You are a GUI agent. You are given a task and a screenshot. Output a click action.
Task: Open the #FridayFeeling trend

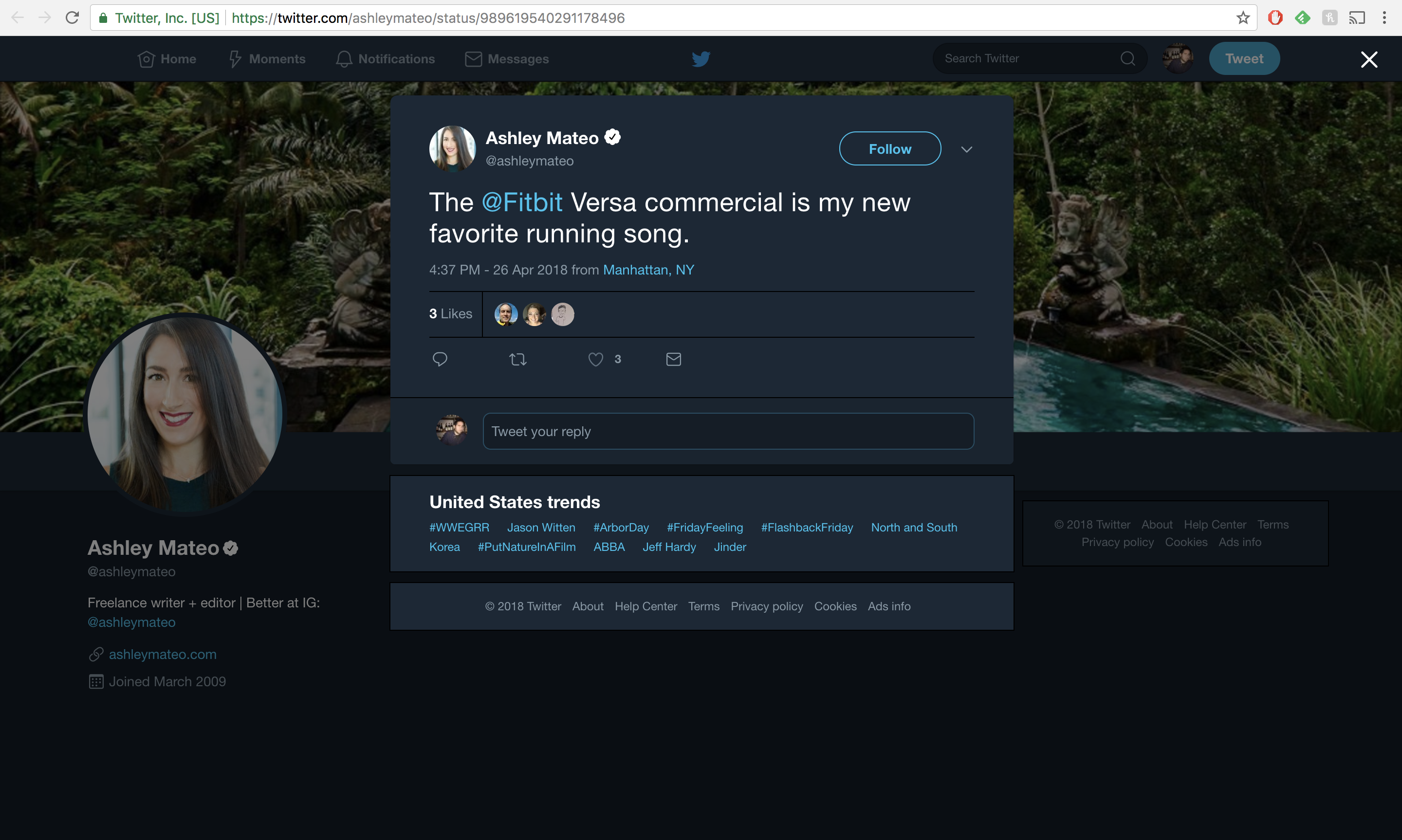[705, 528]
